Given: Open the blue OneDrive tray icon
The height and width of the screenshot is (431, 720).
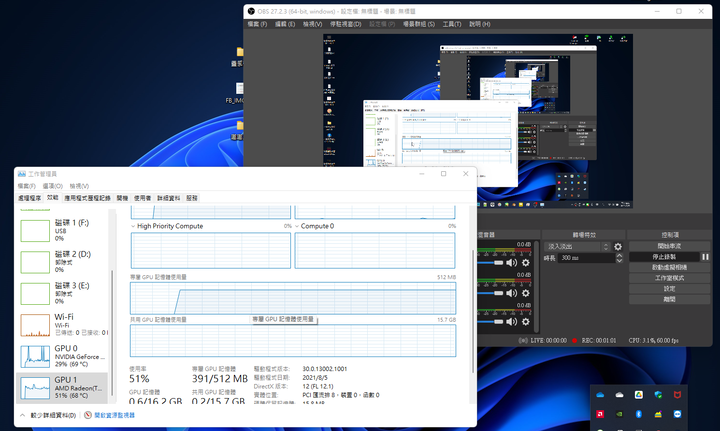Looking at the screenshot, I should pos(600,395).
